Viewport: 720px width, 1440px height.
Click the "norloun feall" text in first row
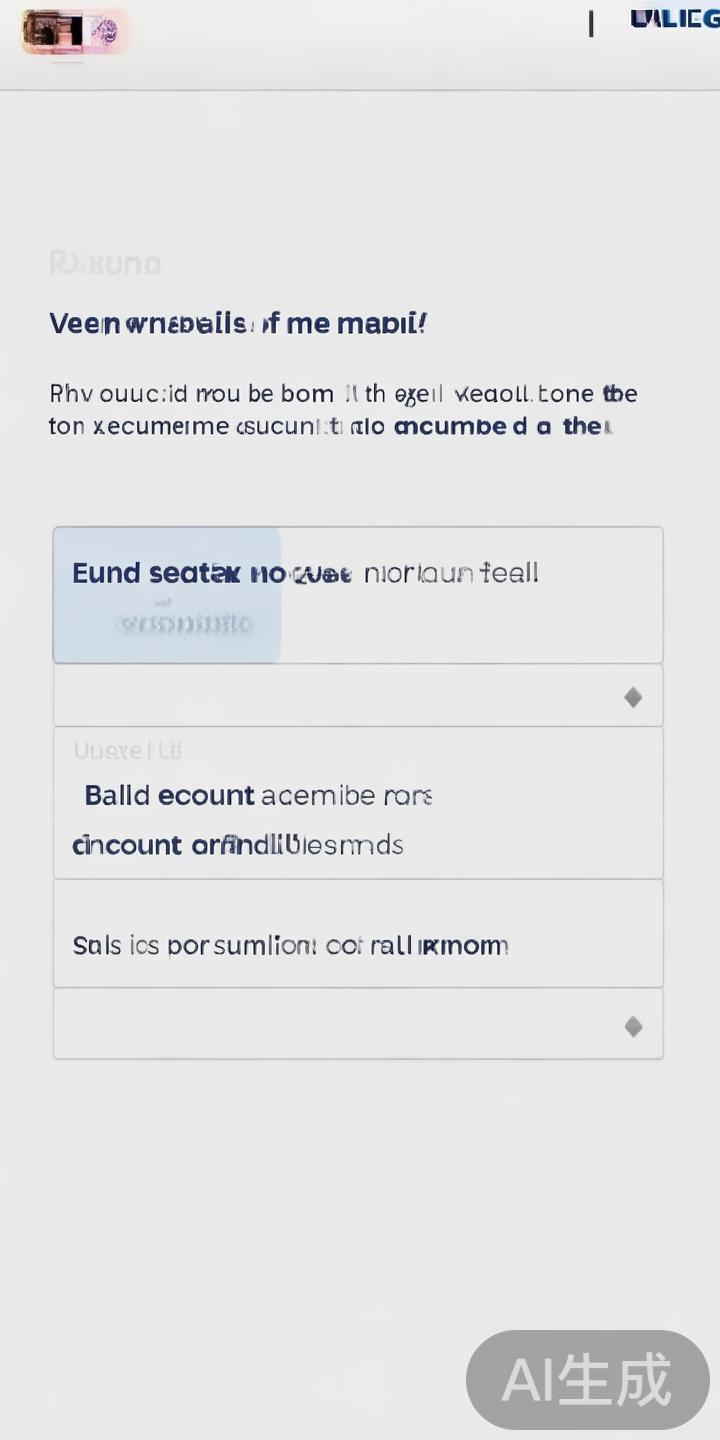click(x=451, y=573)
